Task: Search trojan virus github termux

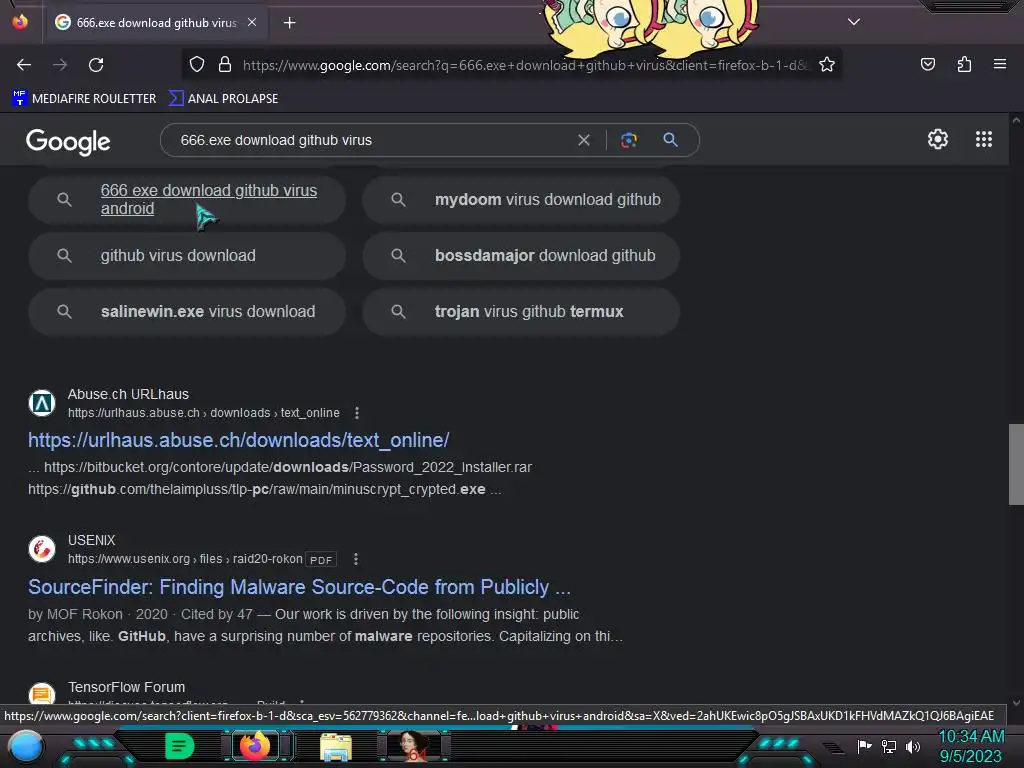Action: 521,312
